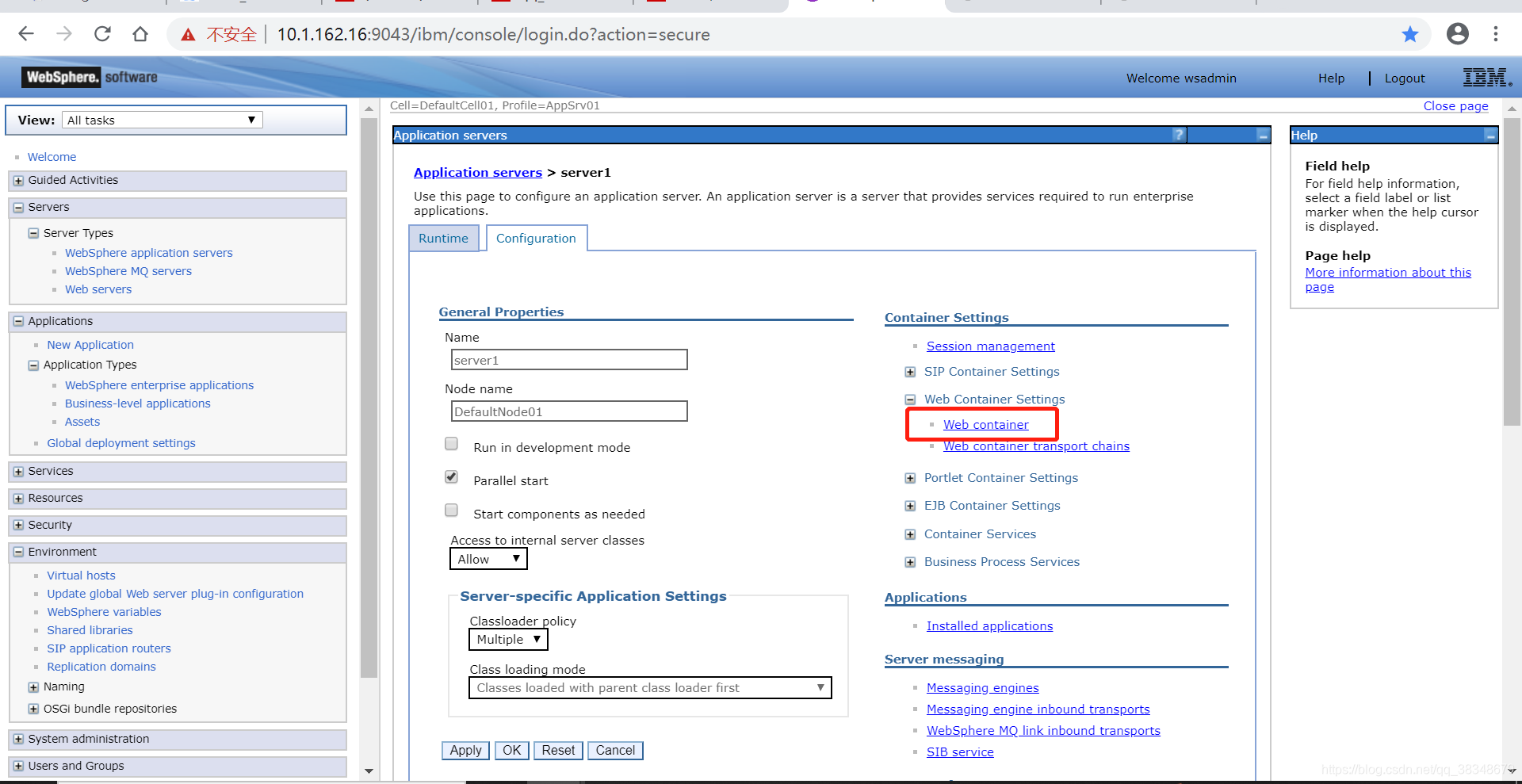Click the Node name input field
Image resolution: width=1522 pixels, height=784 pixels.
click(x=569, y=411)
